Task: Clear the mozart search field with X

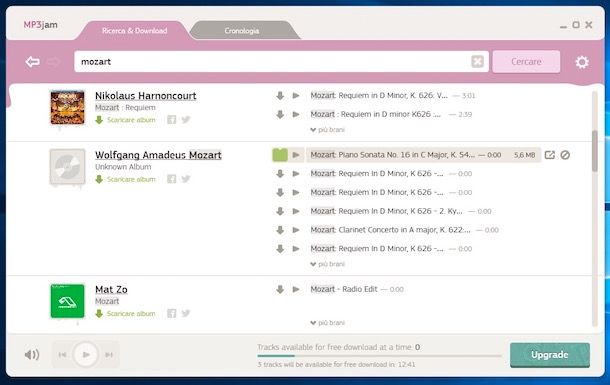Action: click(477, 61)
